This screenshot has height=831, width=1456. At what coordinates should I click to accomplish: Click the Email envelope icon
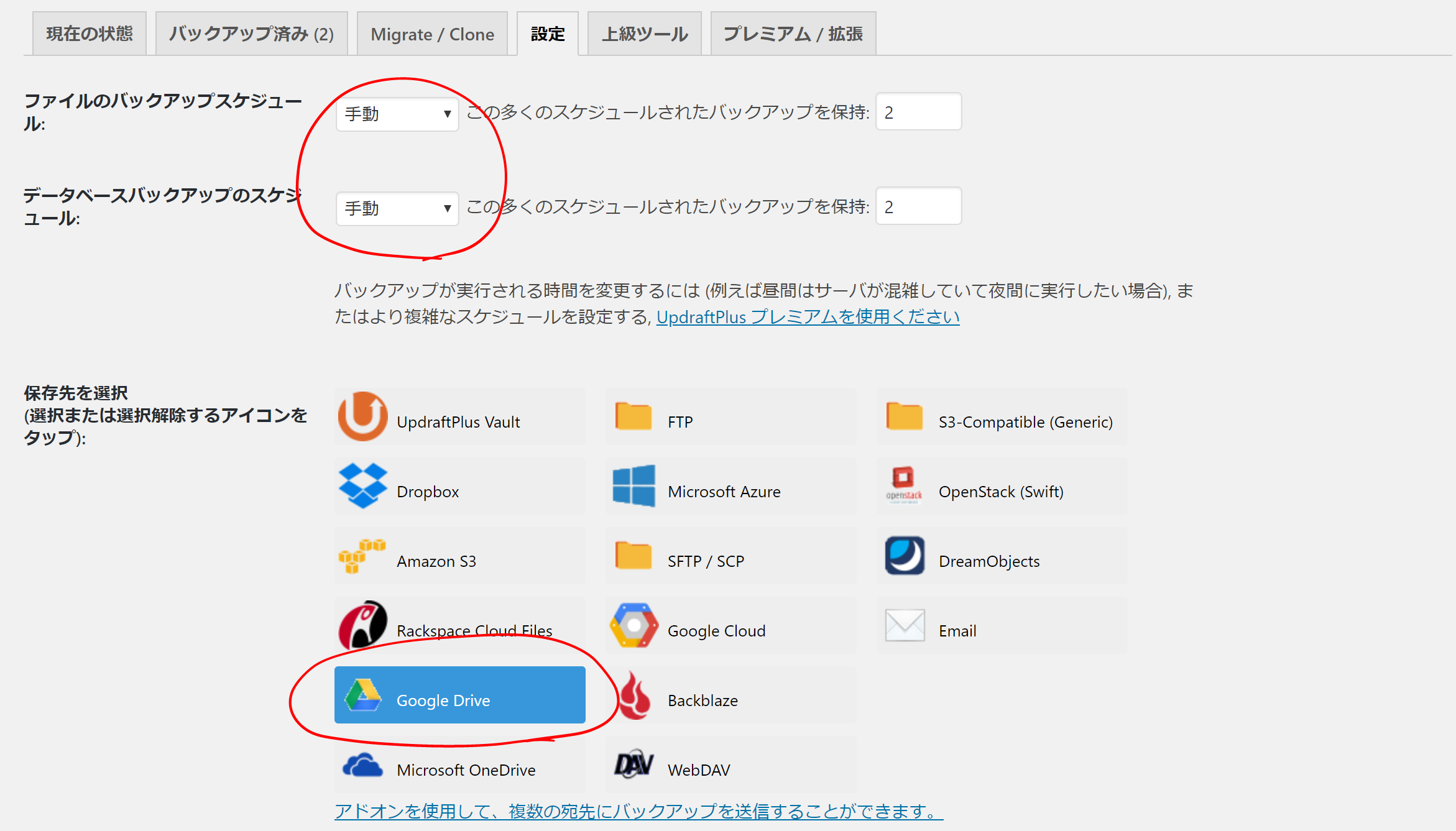click(x=905, y=625)
